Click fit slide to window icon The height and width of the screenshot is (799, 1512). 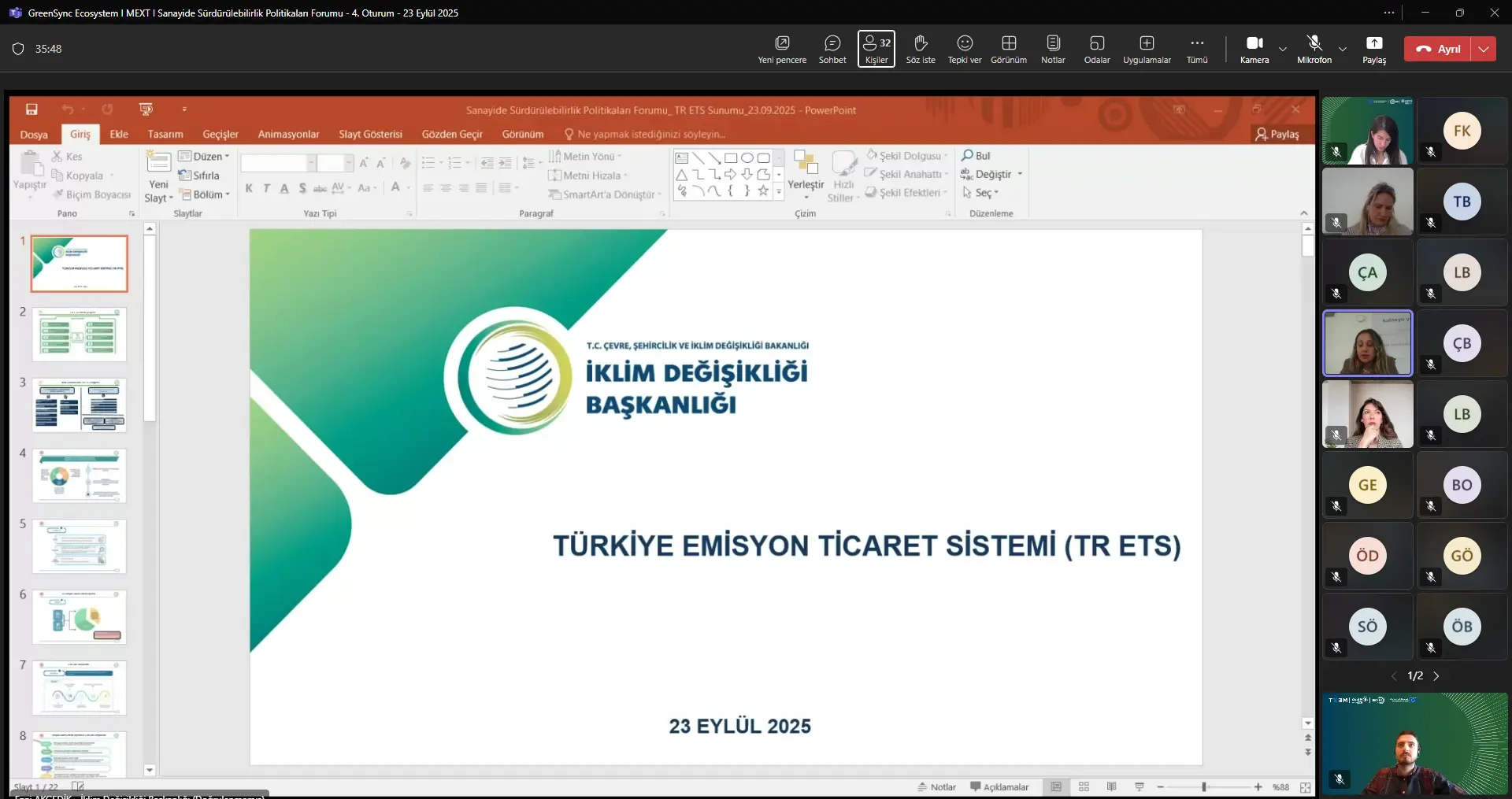[x=1306, y=787]
